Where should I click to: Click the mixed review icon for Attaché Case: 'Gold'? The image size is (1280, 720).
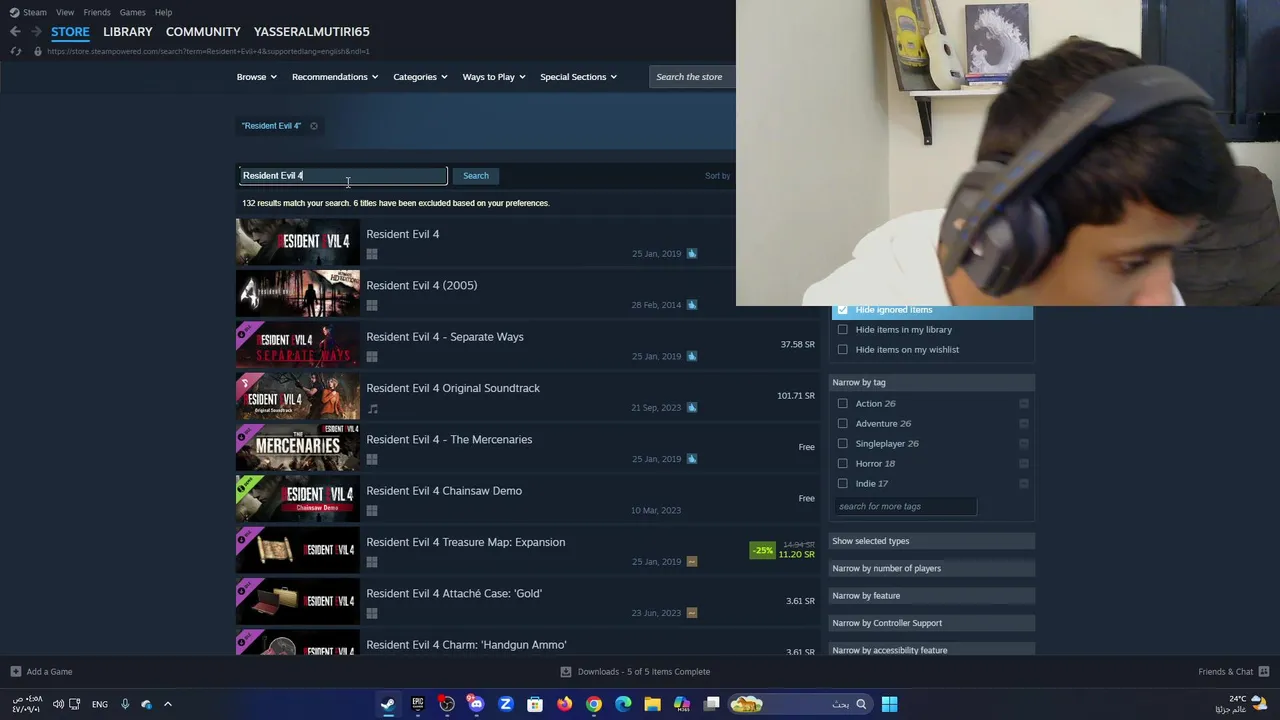tap(691, 613)
